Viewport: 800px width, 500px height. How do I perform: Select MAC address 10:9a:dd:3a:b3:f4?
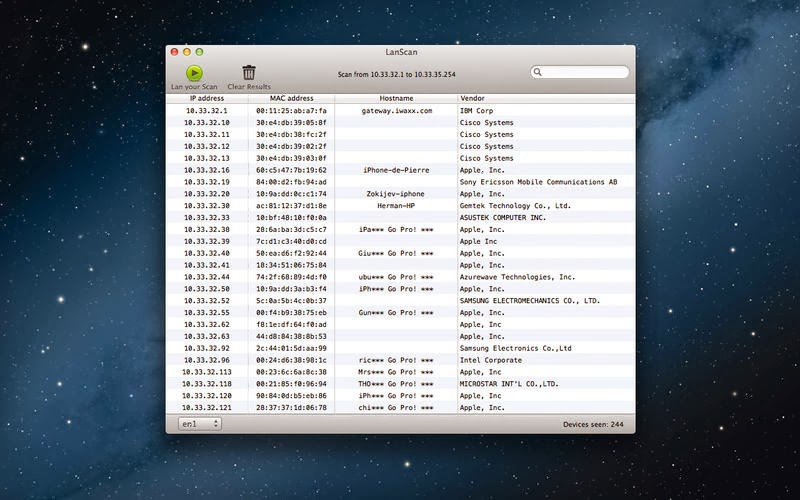291,289
